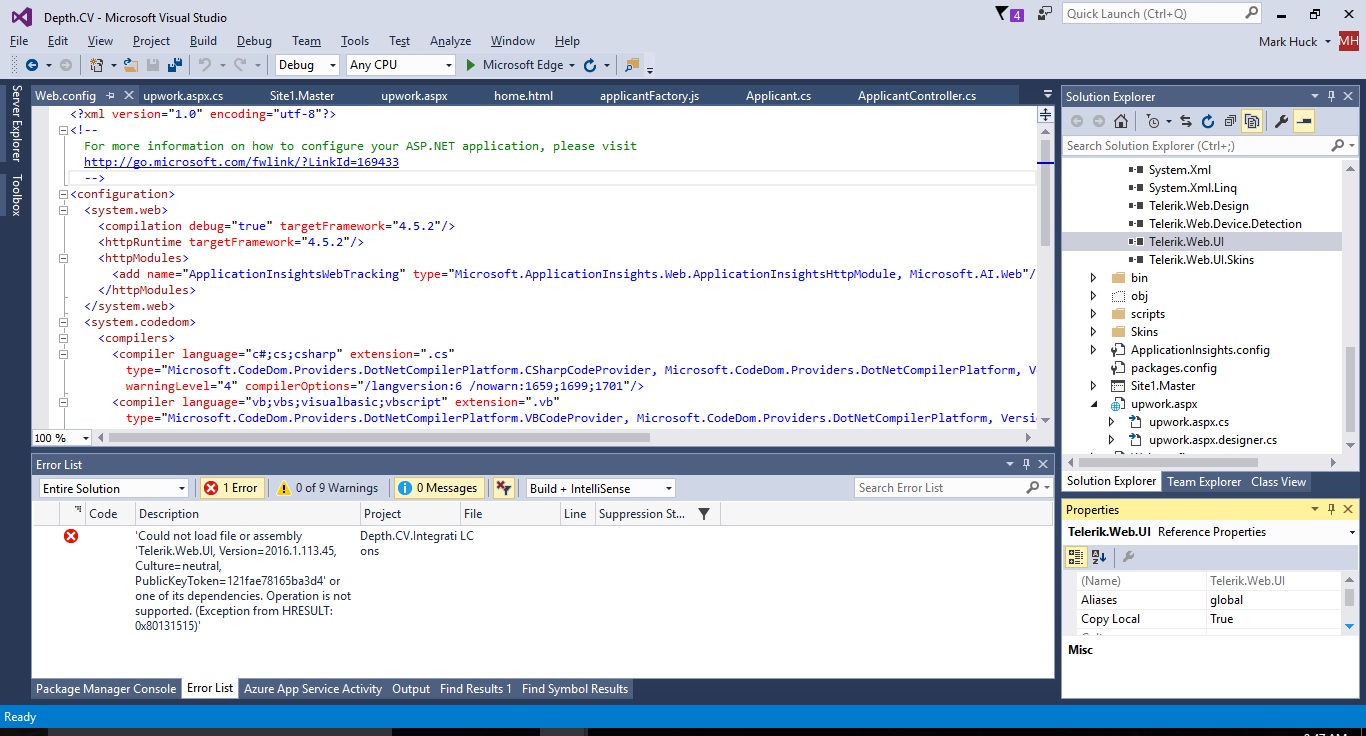Open the Entire Solution scope dropdown

114,488
